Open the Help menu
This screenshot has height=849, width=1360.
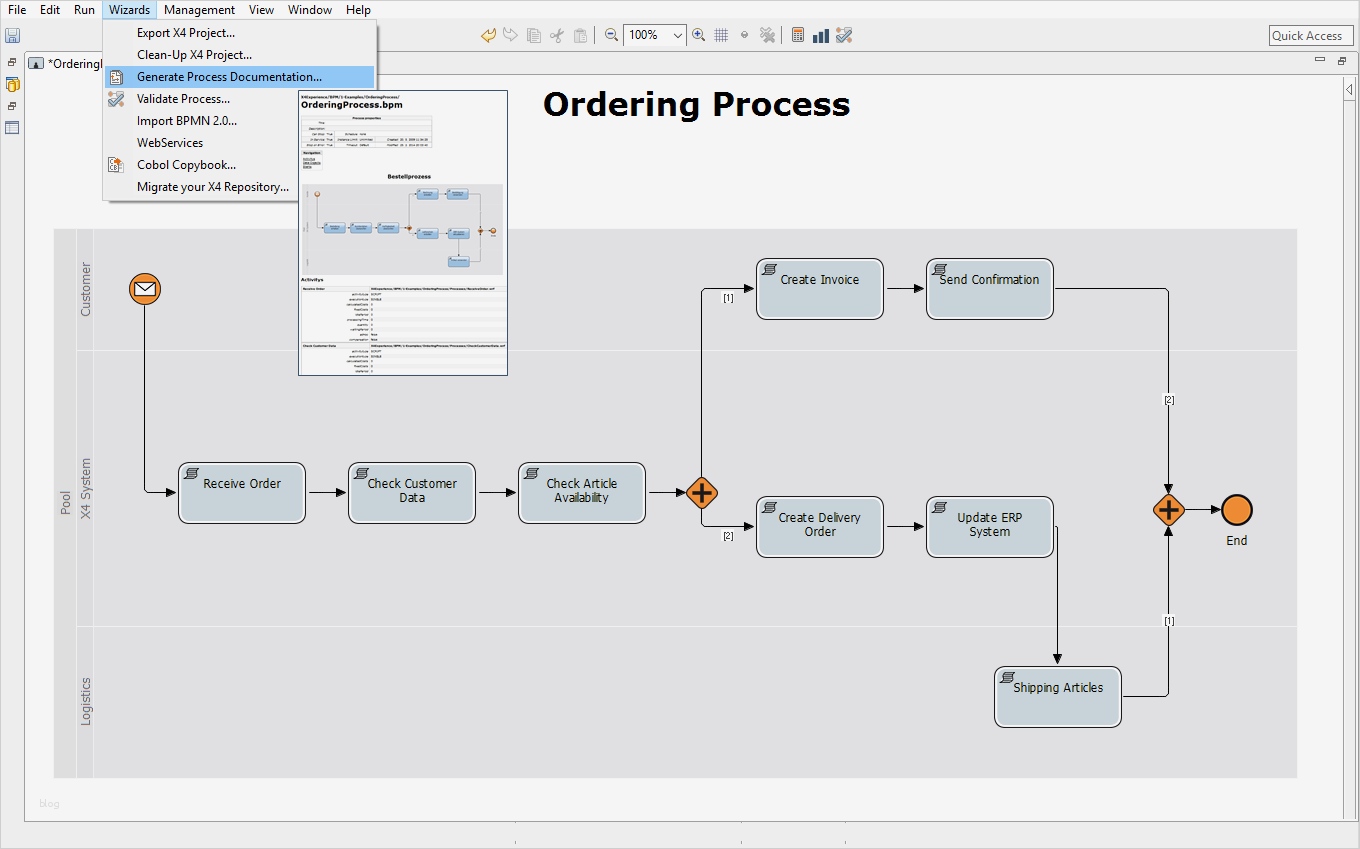point(358,10)
